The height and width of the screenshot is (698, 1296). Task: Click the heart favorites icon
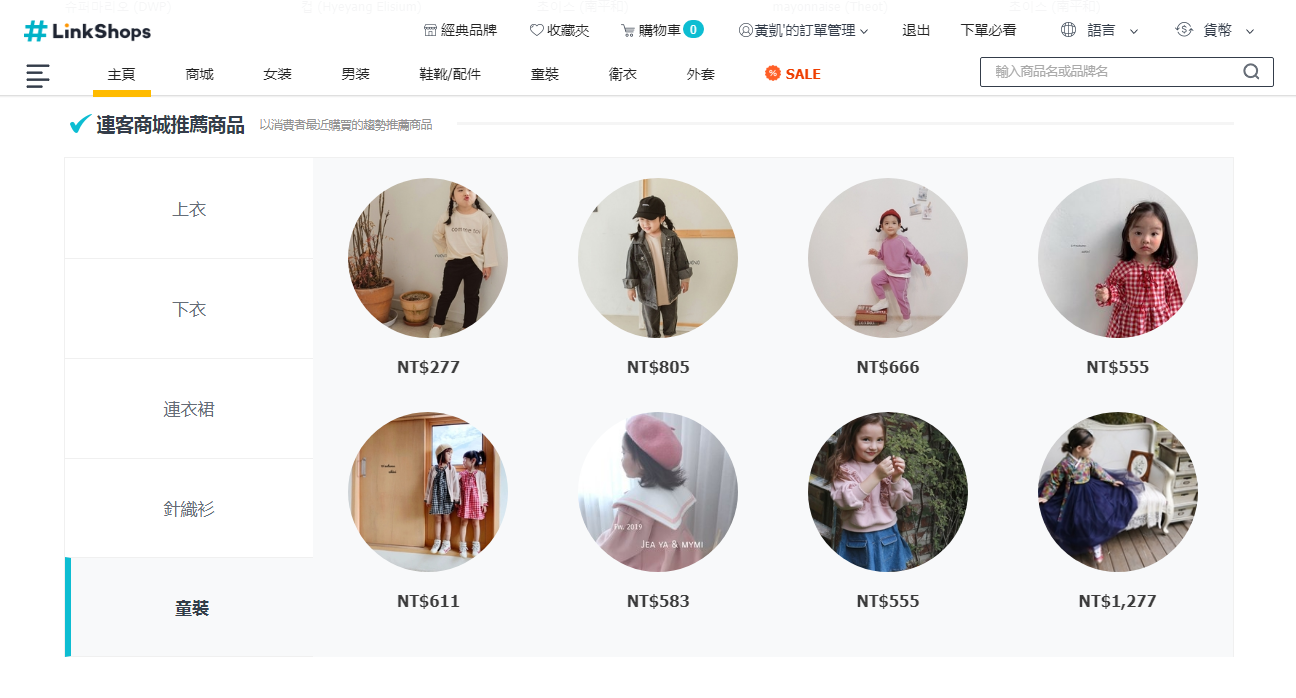[537, 30]
